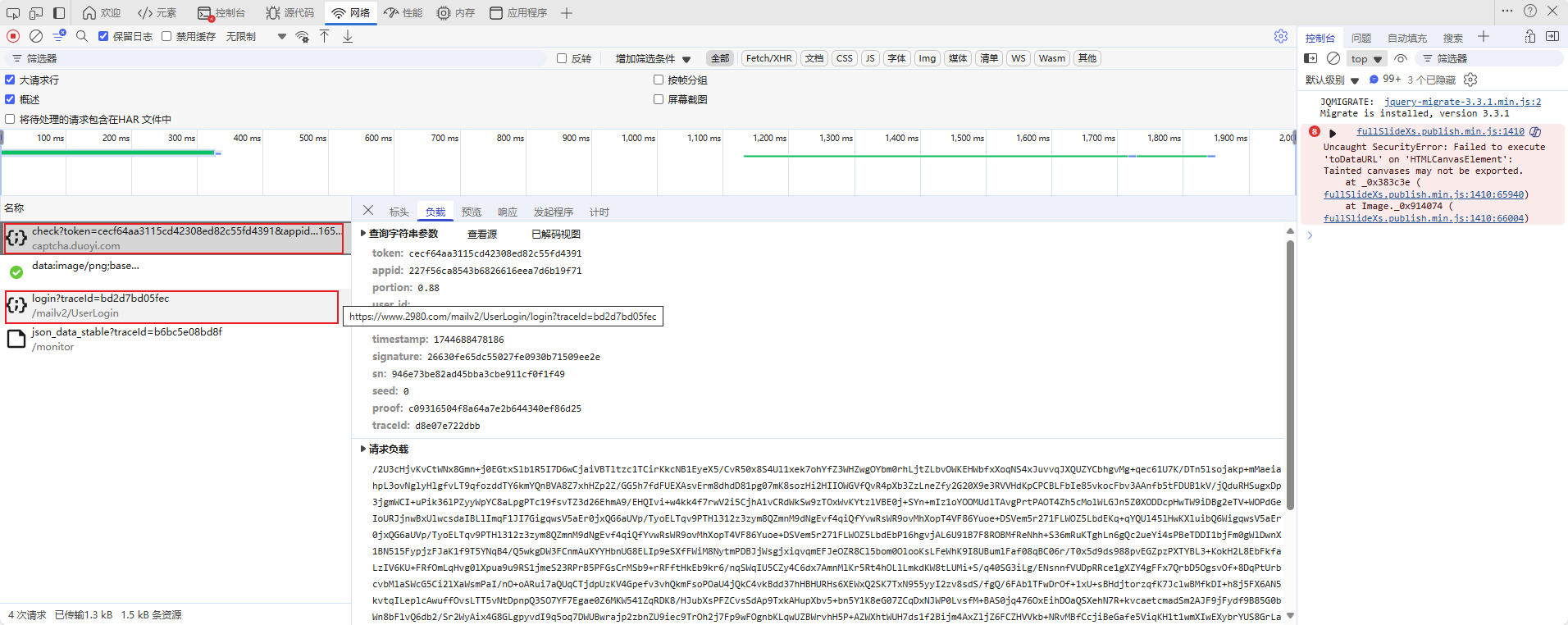Add a new tool tab in main toolbar
1568x625 pixels.
567,13
